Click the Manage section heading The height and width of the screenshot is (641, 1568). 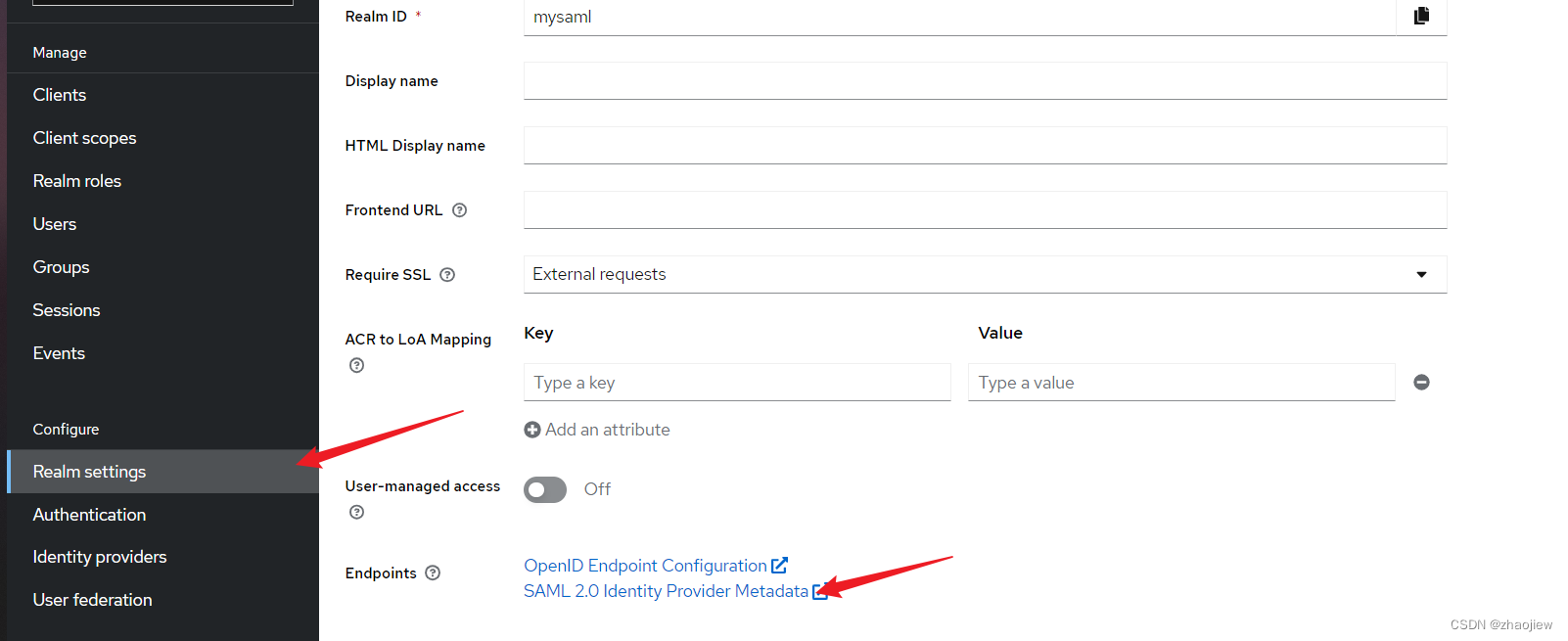click(x=60, y=53)
